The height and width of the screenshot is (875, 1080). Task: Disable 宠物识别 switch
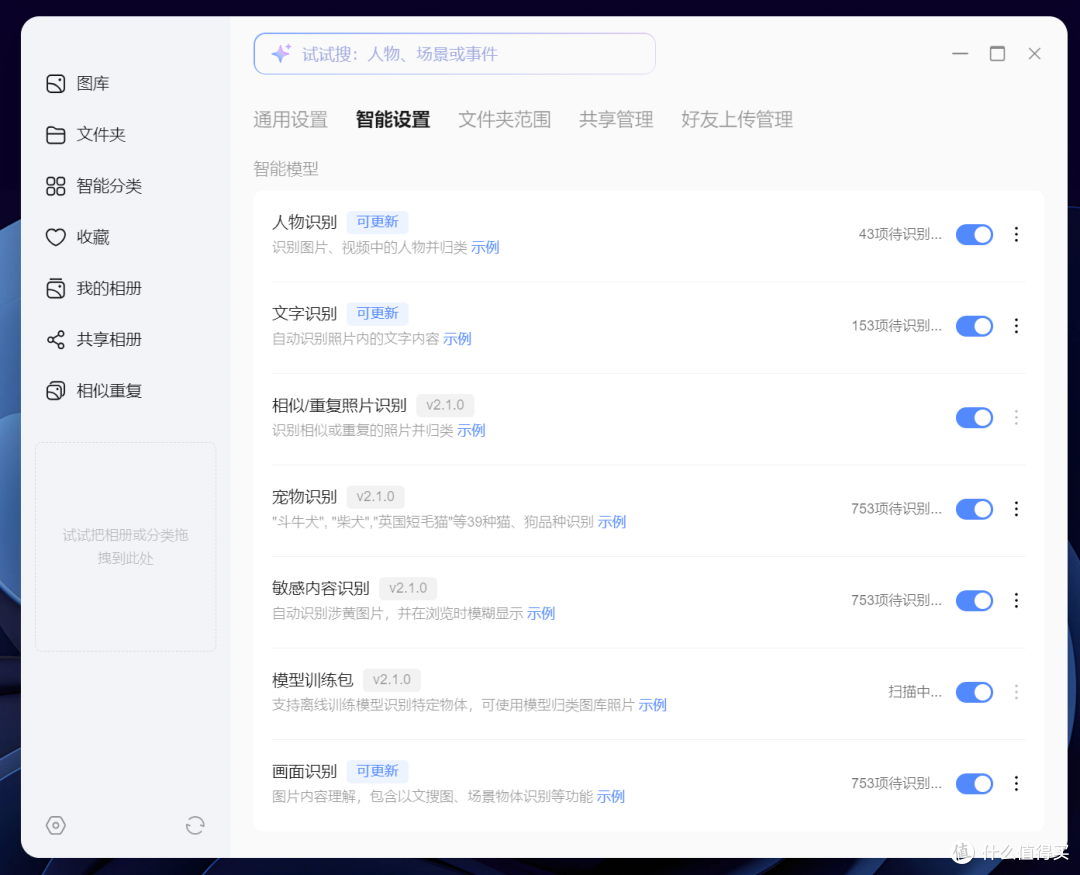click(x=974, y=509)
